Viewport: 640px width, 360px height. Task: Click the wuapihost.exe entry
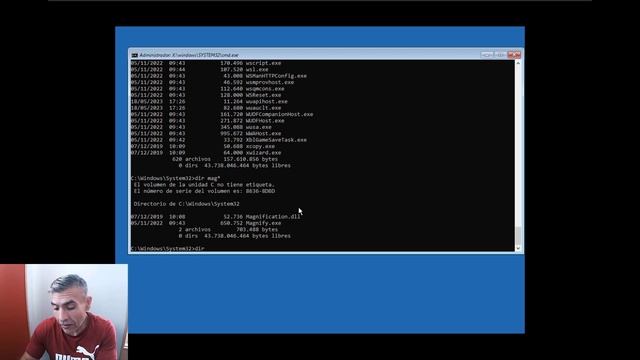point(267,102)
